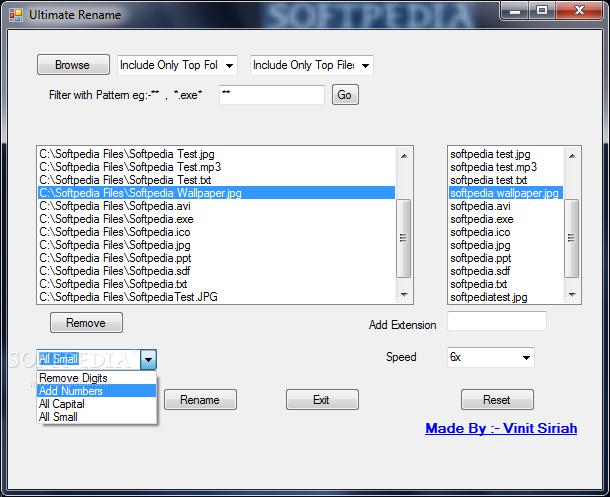Click scroll up arrow of preview list
The width and height of the screenshot is (610, 497).
point(572,156)
